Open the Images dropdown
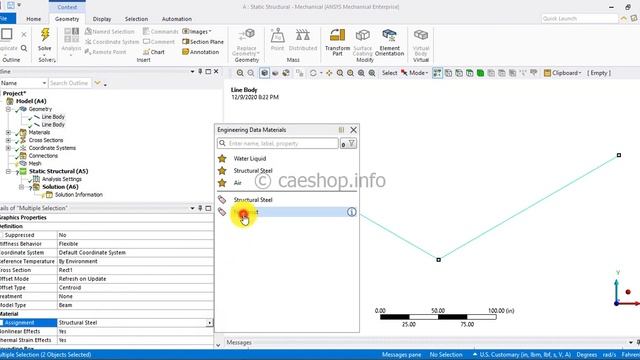 197,31
